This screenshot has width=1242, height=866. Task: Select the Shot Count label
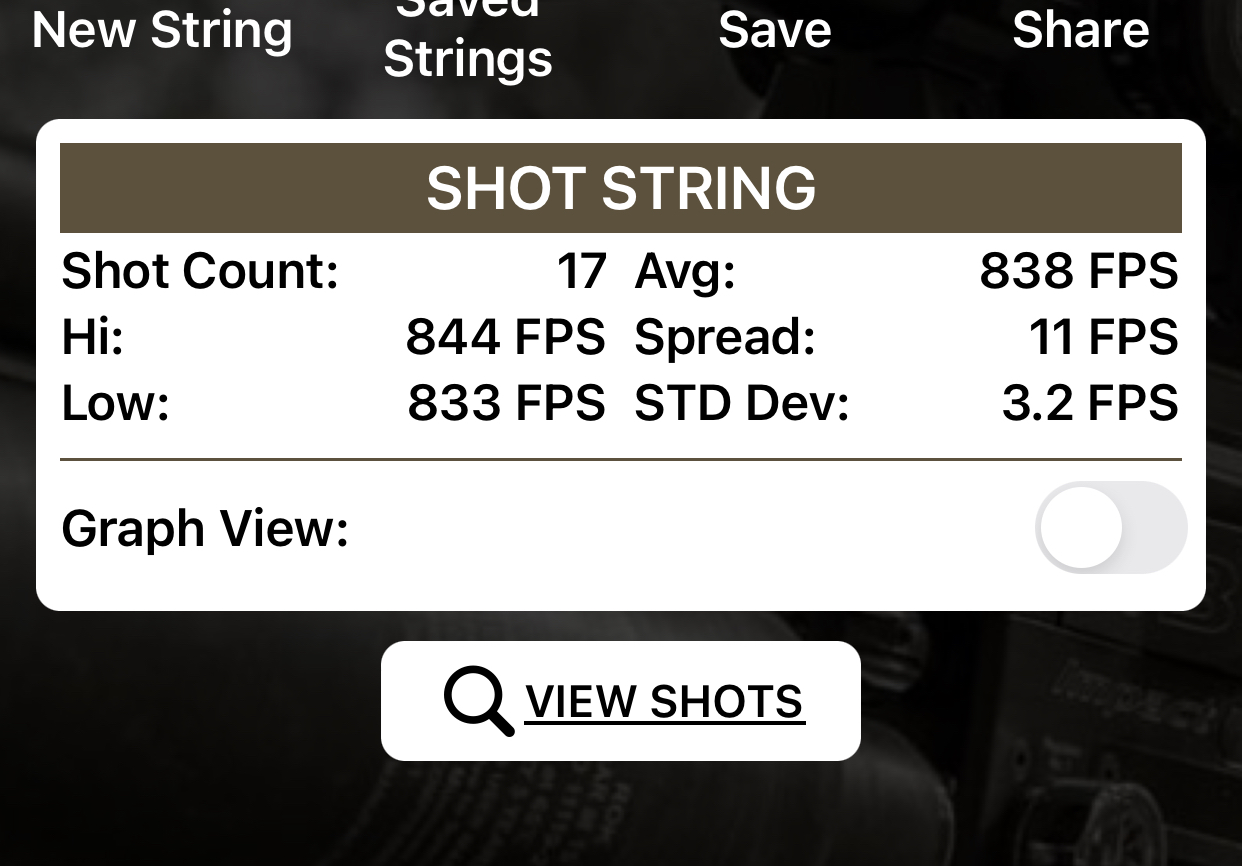pyautogui.click(x=200, y=271)
